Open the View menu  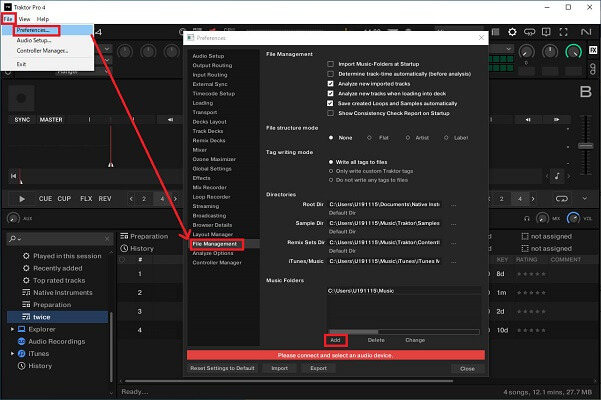[x=24, y=19]
